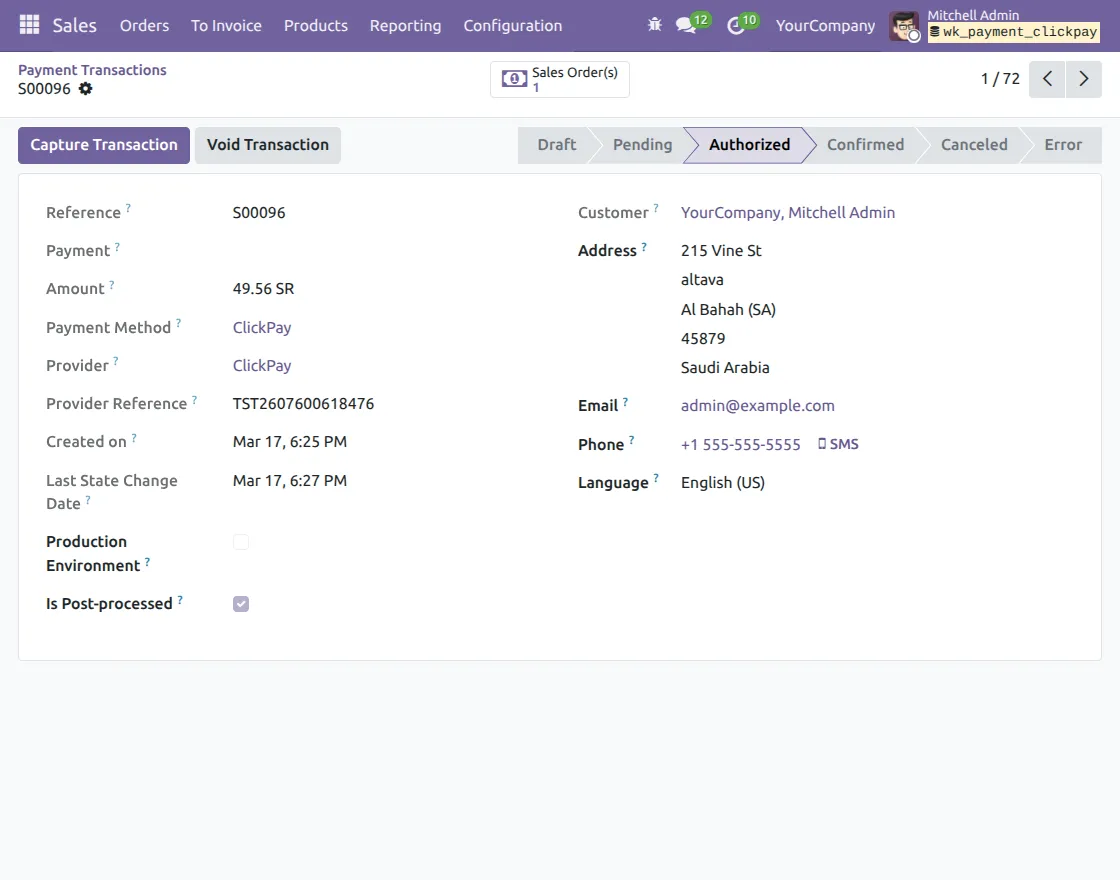Viewport: 1120px width, 880px height.
Task: Click the amount value 49.56 SR
Action: tap(263, 289)
